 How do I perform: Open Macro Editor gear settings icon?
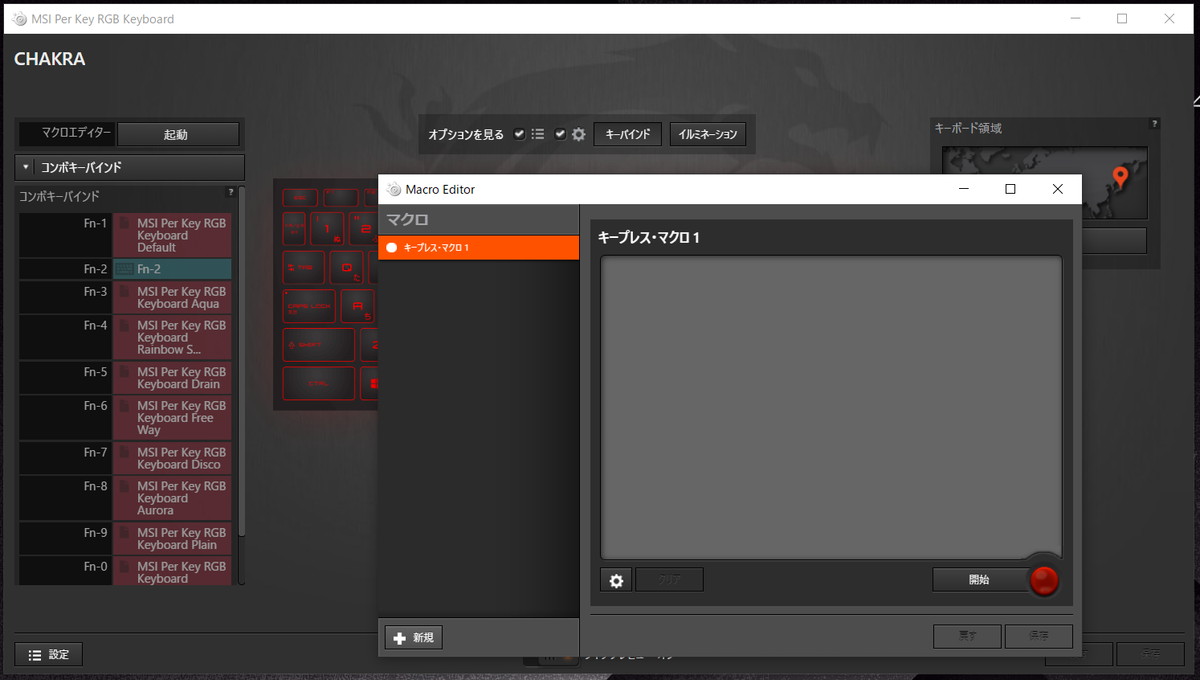(x=615, y=580)
